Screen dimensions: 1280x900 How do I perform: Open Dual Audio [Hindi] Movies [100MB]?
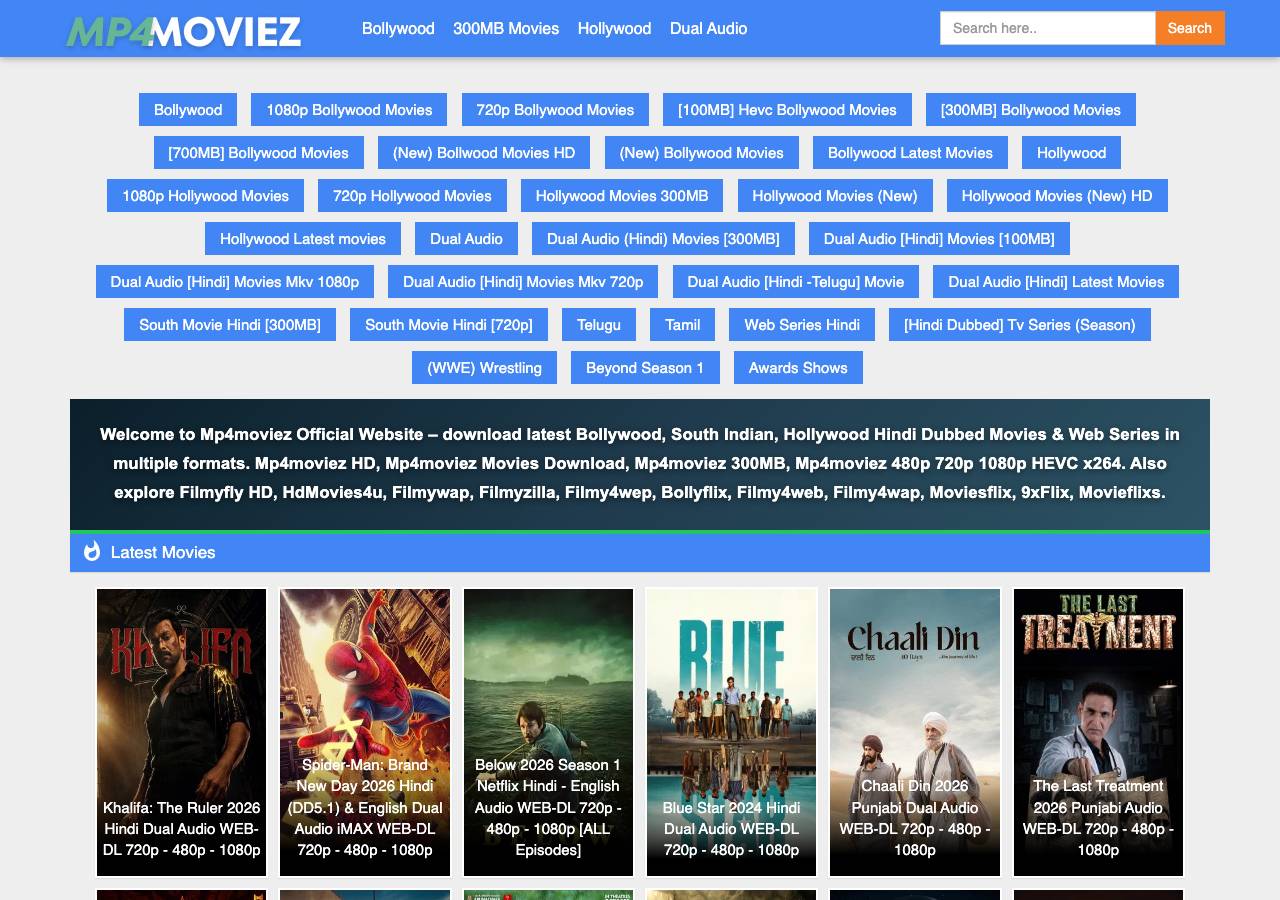pyautogui.click(x=939, y=239)
